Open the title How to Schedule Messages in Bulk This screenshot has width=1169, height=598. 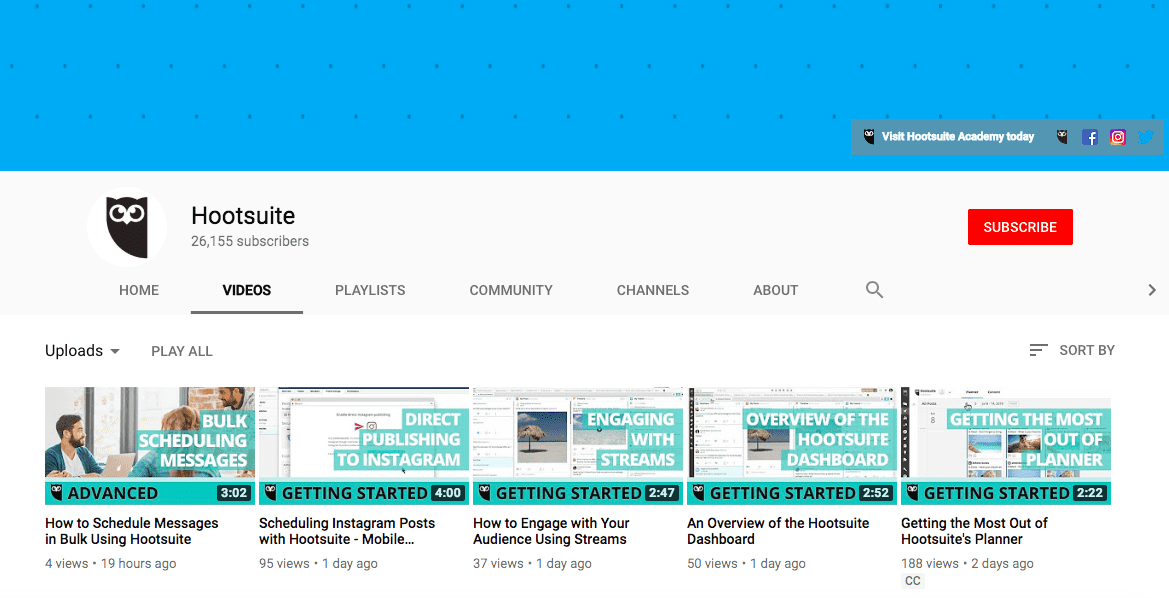pos(132,531)
